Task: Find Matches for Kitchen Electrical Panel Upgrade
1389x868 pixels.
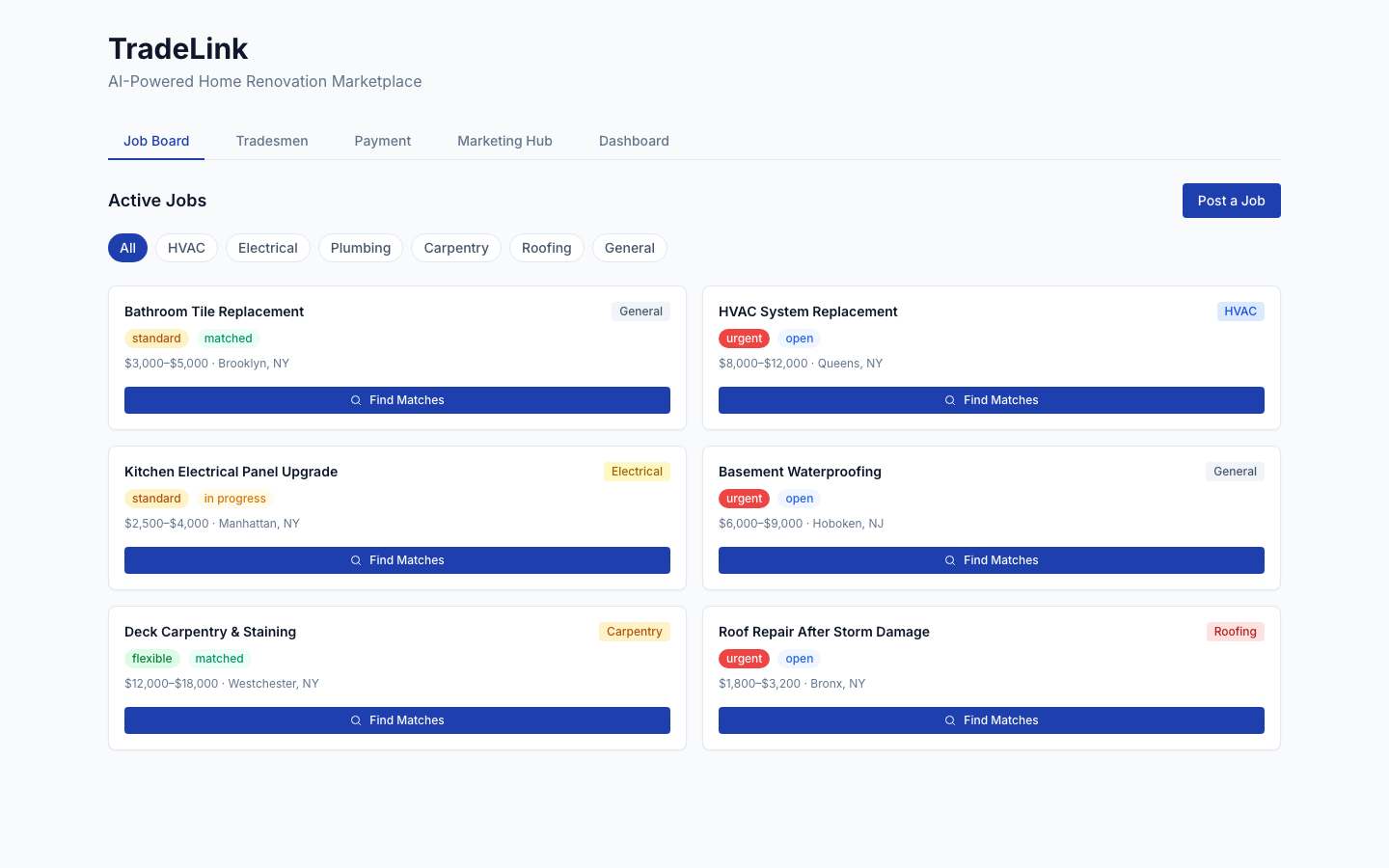Action: (x=397, y=560)
